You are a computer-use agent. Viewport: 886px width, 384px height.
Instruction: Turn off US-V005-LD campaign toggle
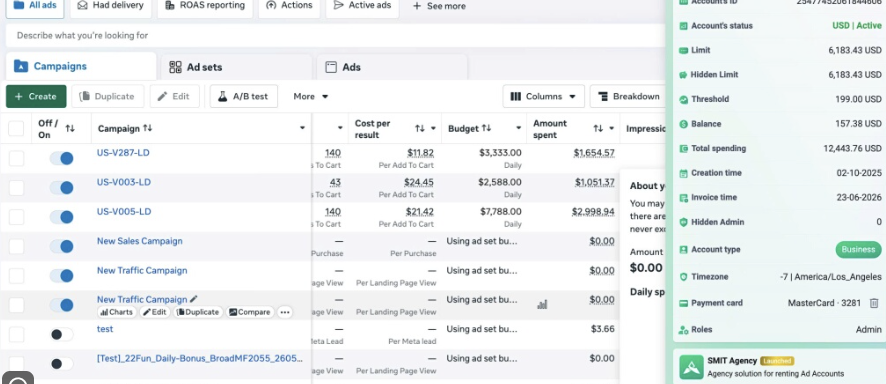62,217
